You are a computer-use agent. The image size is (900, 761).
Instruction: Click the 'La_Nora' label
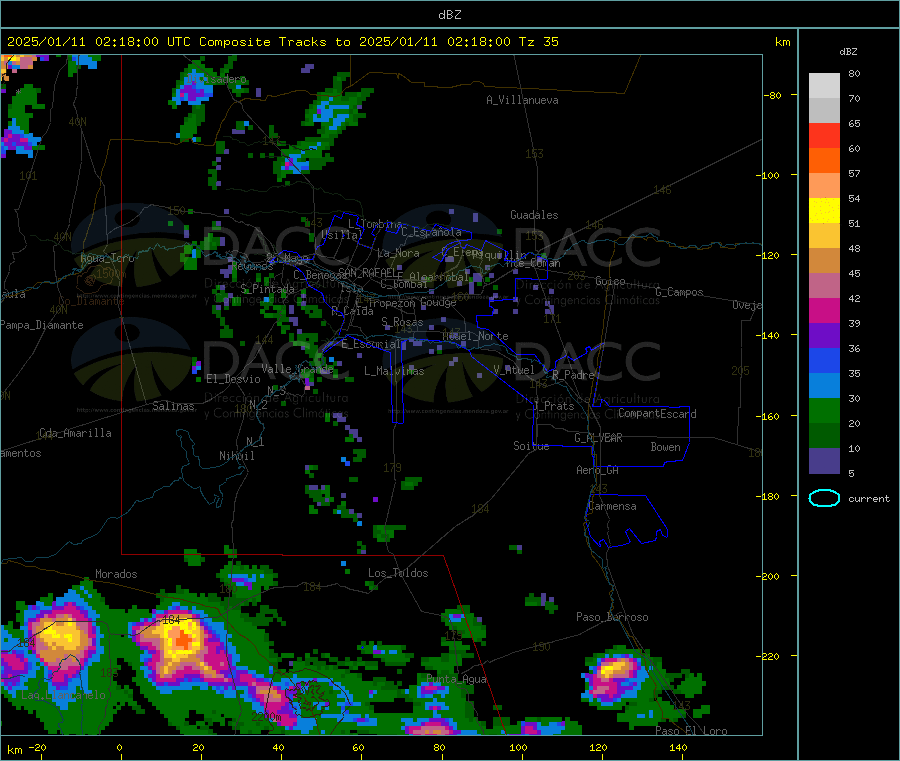(x=398, y=253)
